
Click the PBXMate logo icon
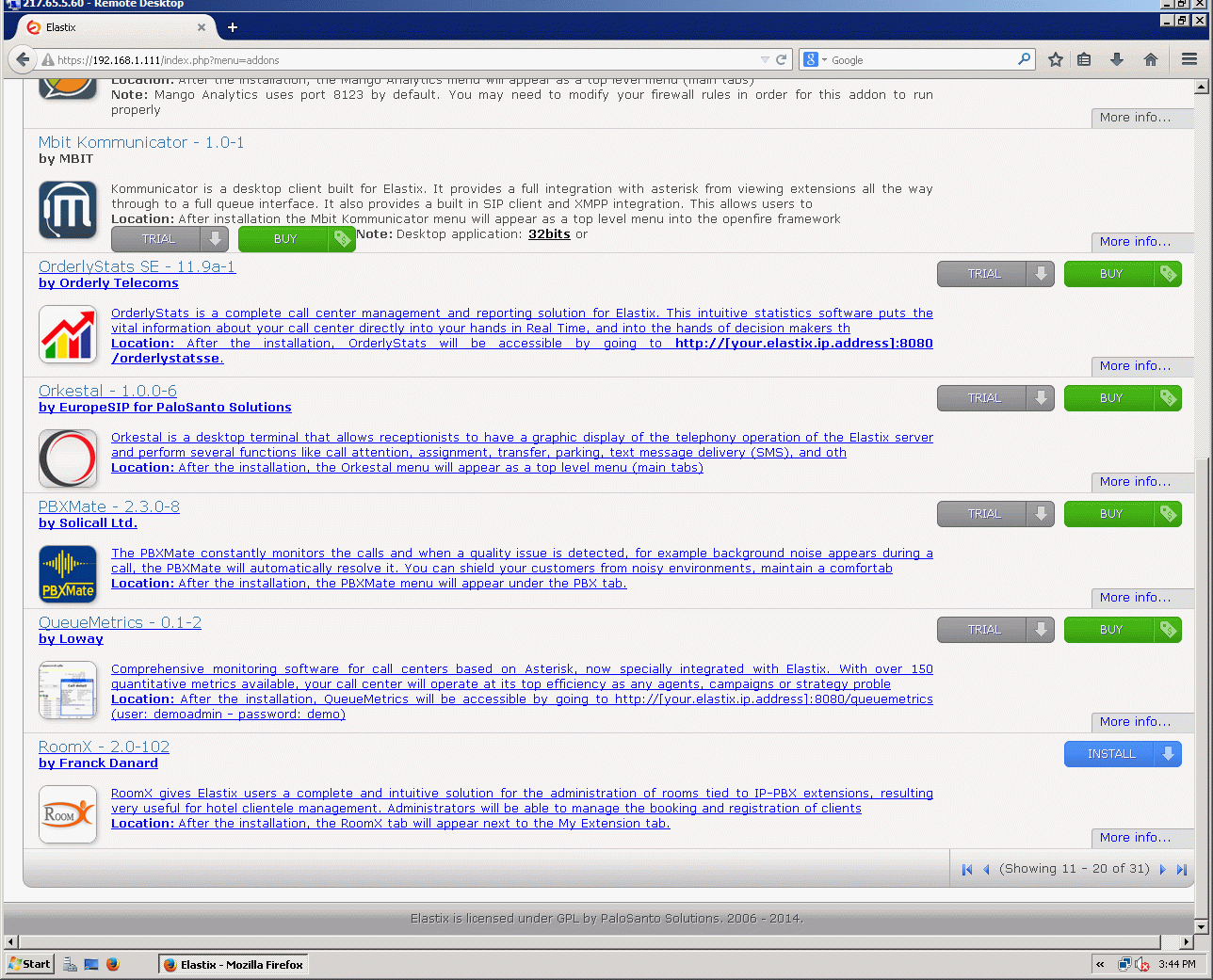click(68, 574)
